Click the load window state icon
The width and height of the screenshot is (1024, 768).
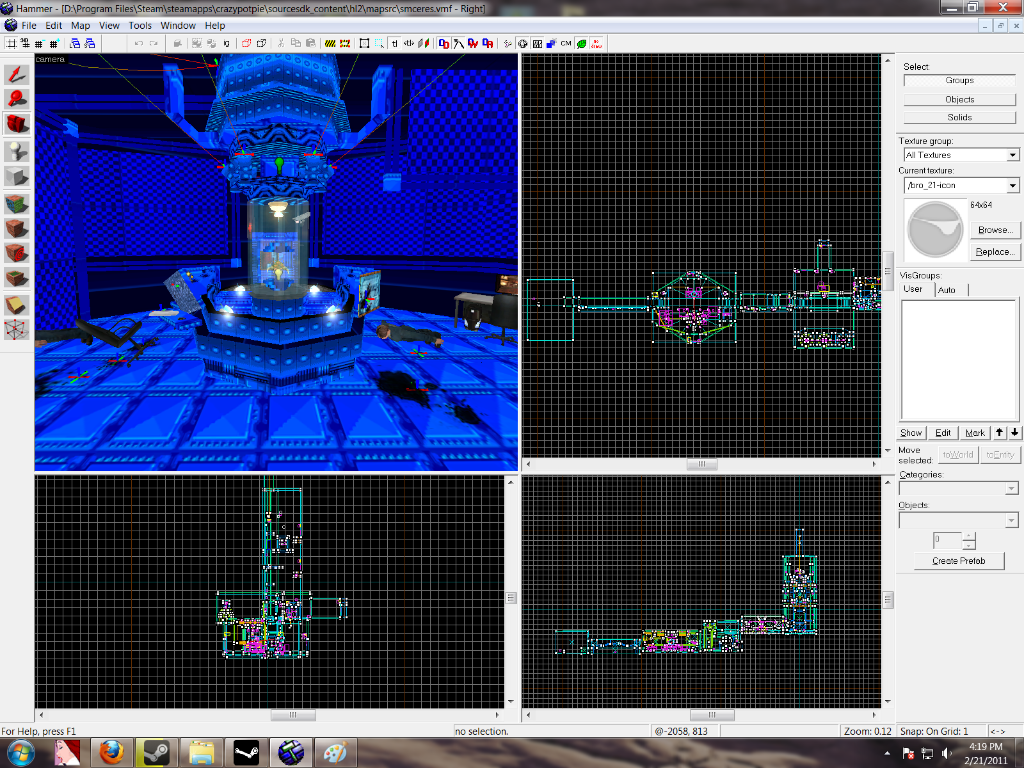(74, 44)
